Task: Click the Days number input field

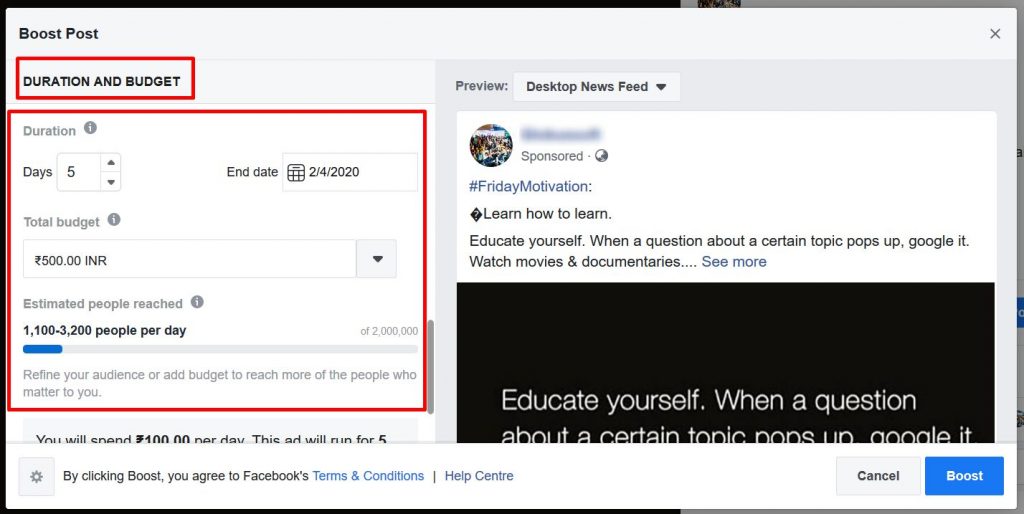Action: 79,172
